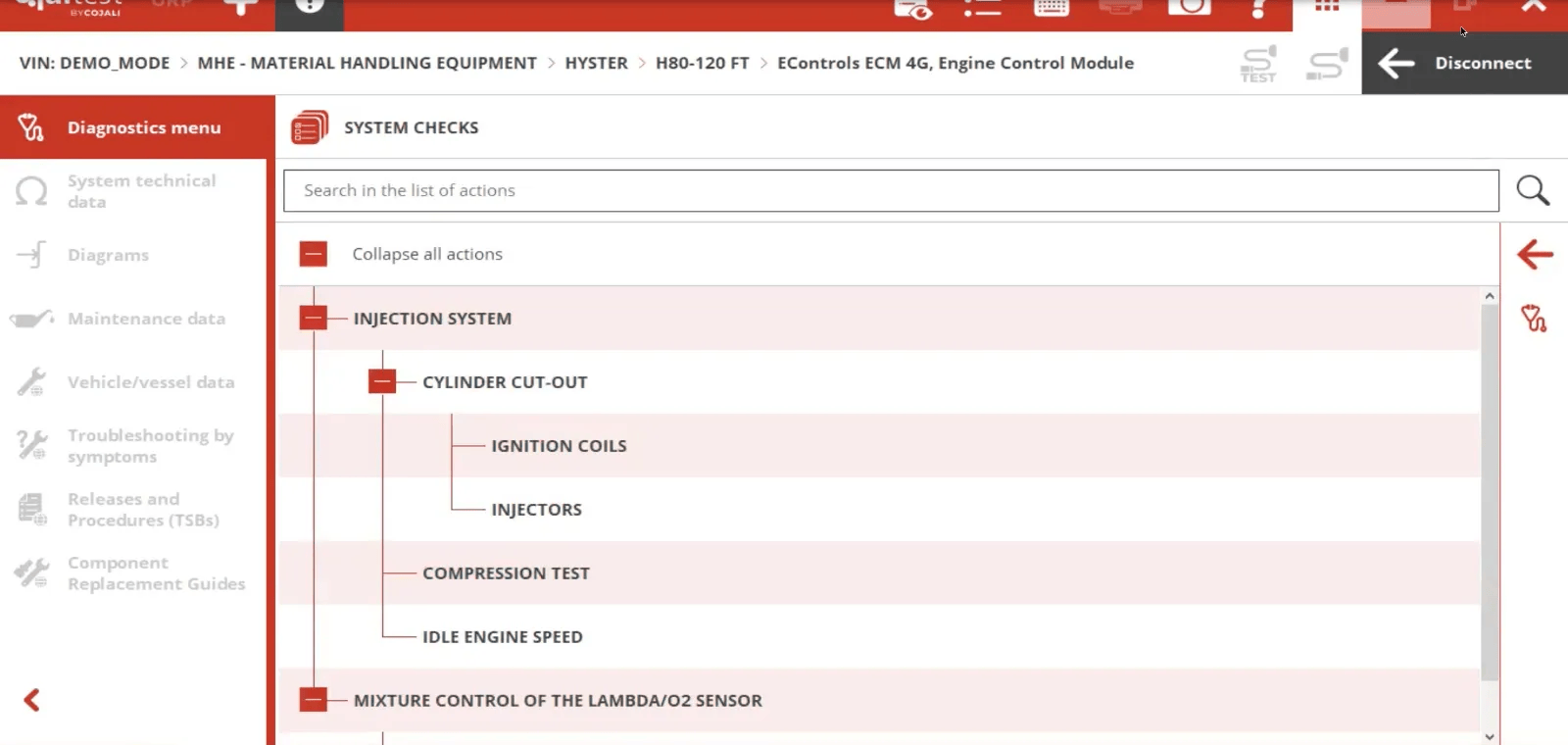Screen dimensions: 1568x745
Task: Click the Disconnect button
Action: tap(1465, 63)
